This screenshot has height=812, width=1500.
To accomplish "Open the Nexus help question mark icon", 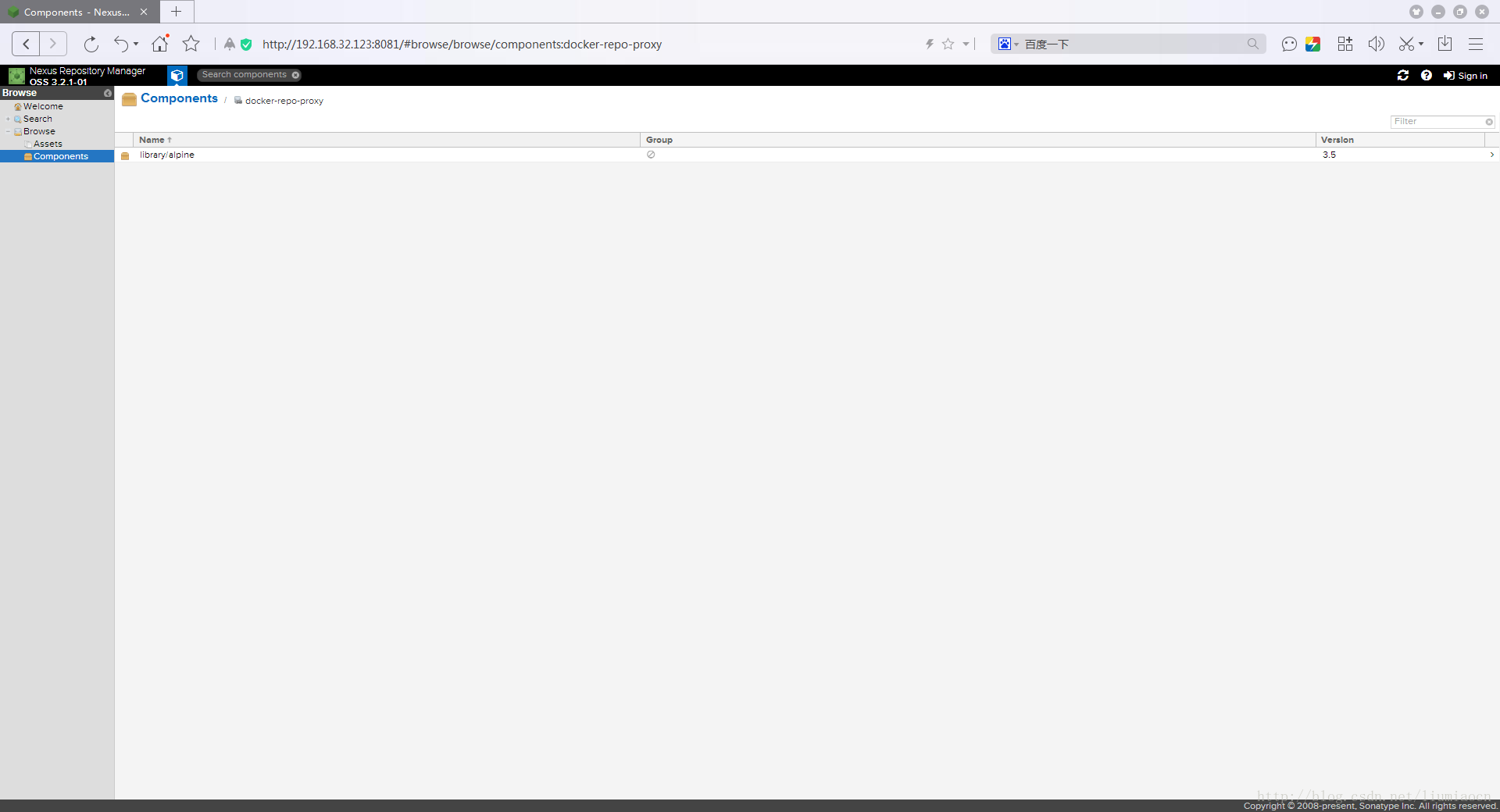I will click(x=1427, y=75).
